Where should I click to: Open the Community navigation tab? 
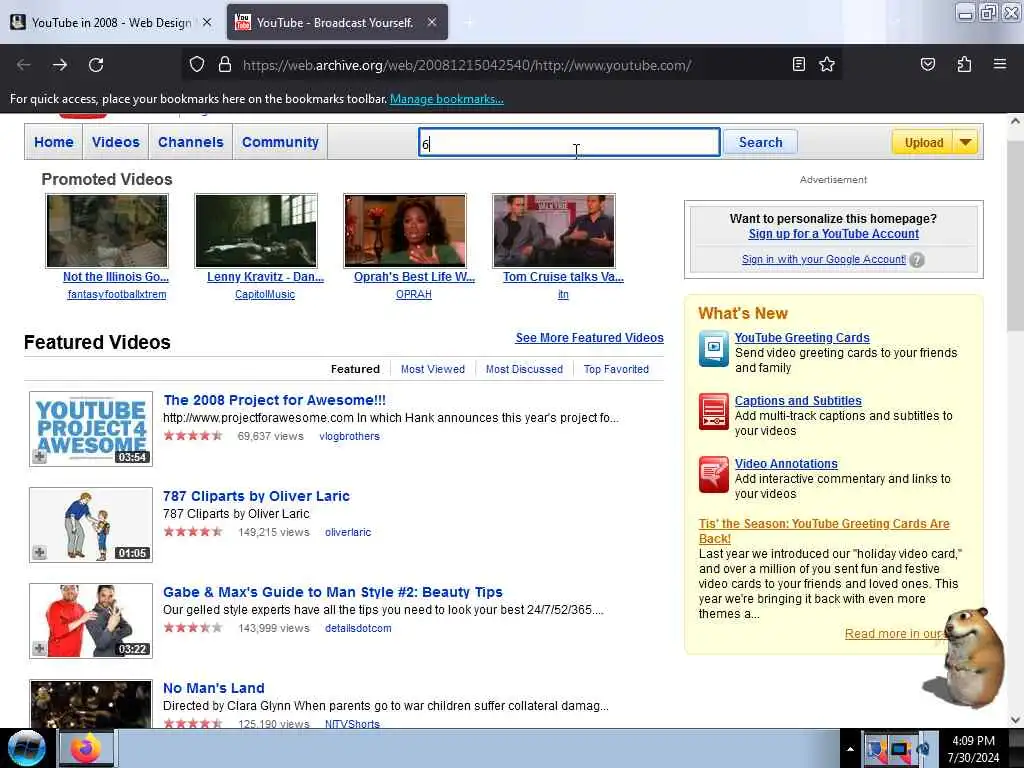280,142
